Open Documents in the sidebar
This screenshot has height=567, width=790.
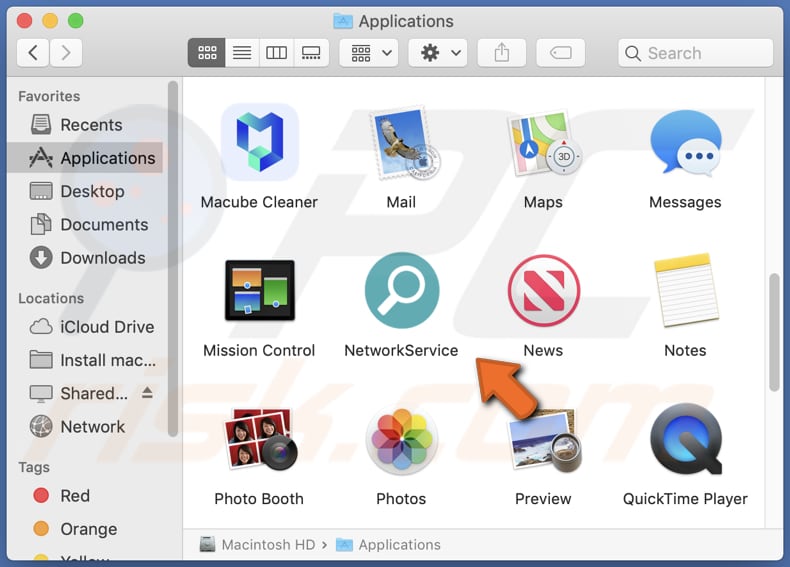[x=85, y=224]
